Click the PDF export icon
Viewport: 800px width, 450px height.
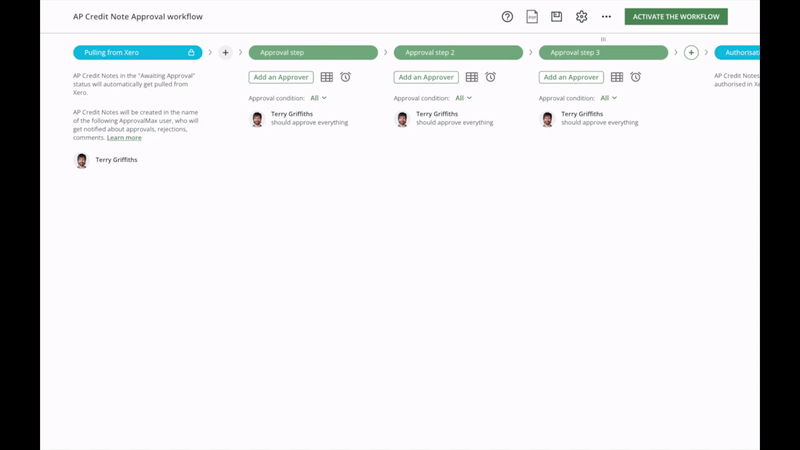coord(532,17)
